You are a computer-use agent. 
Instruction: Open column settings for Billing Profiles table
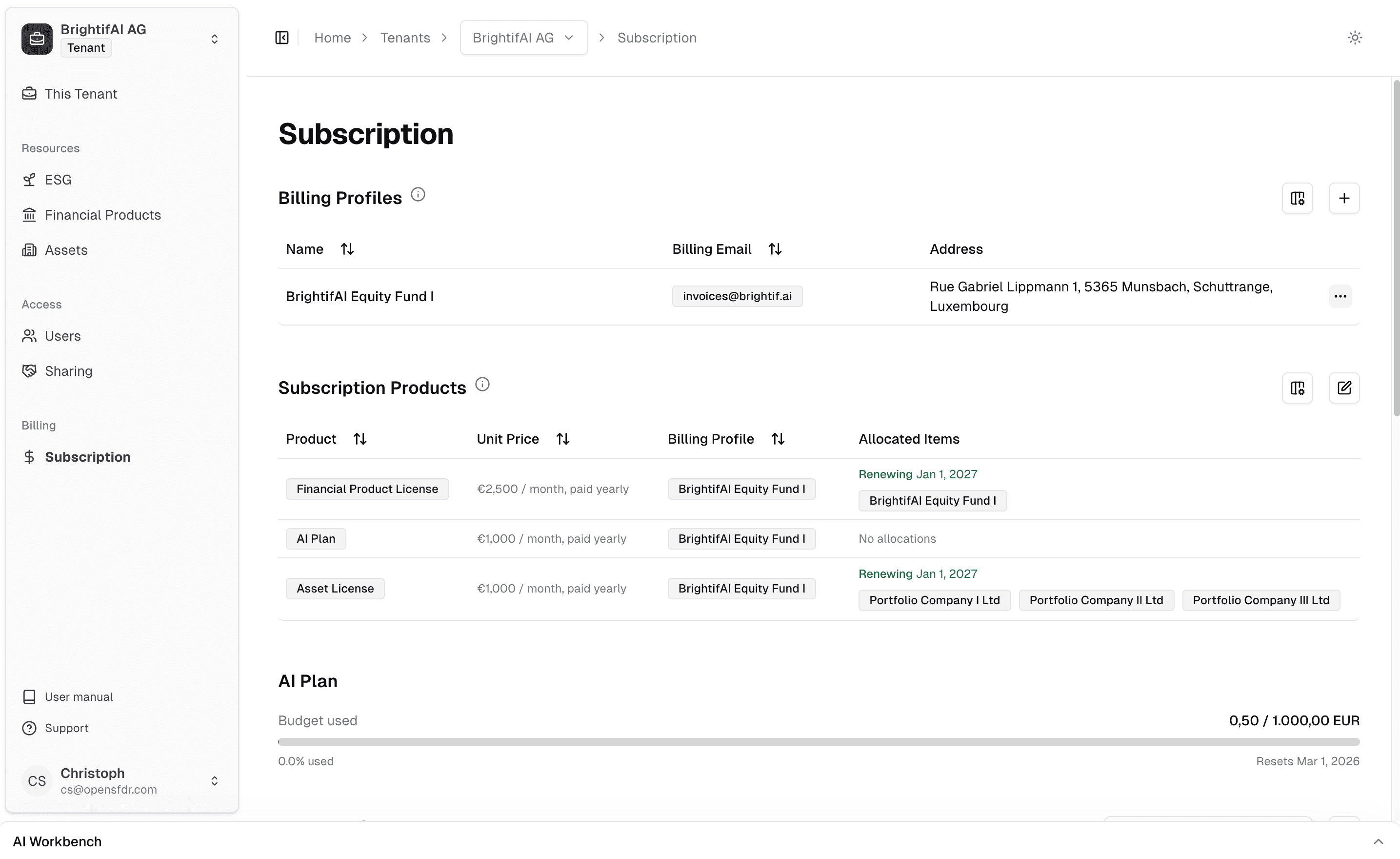pyautogui.click(x=1298, y=198)
